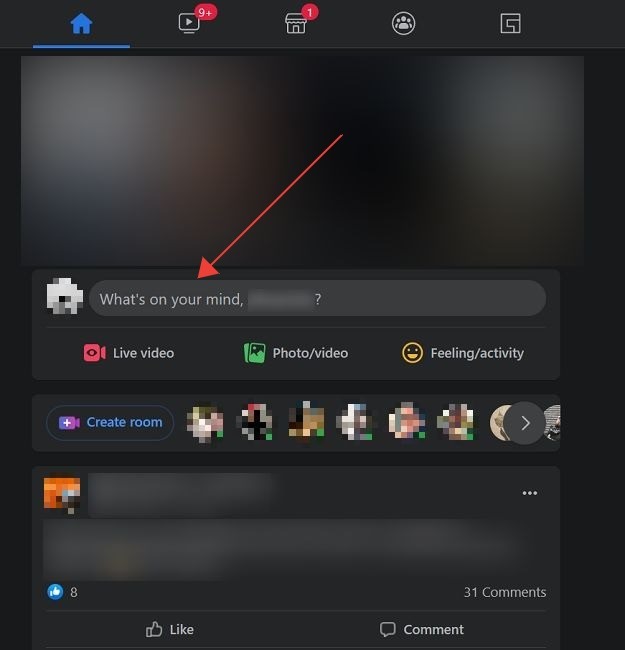Open the Marketplace tab
Screen dimensions: 625x650
tap(296, 24)
